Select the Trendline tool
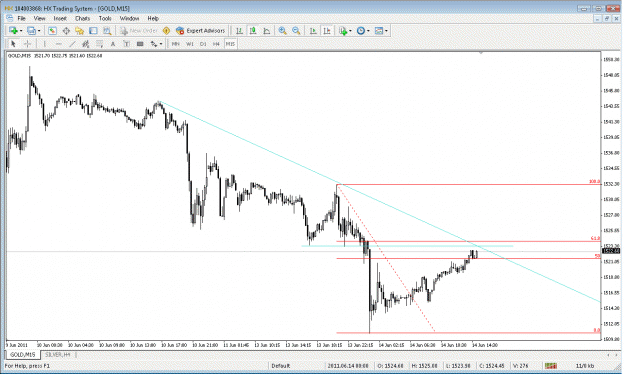Viewport: 625px width, 374px height. coord(72,44)
